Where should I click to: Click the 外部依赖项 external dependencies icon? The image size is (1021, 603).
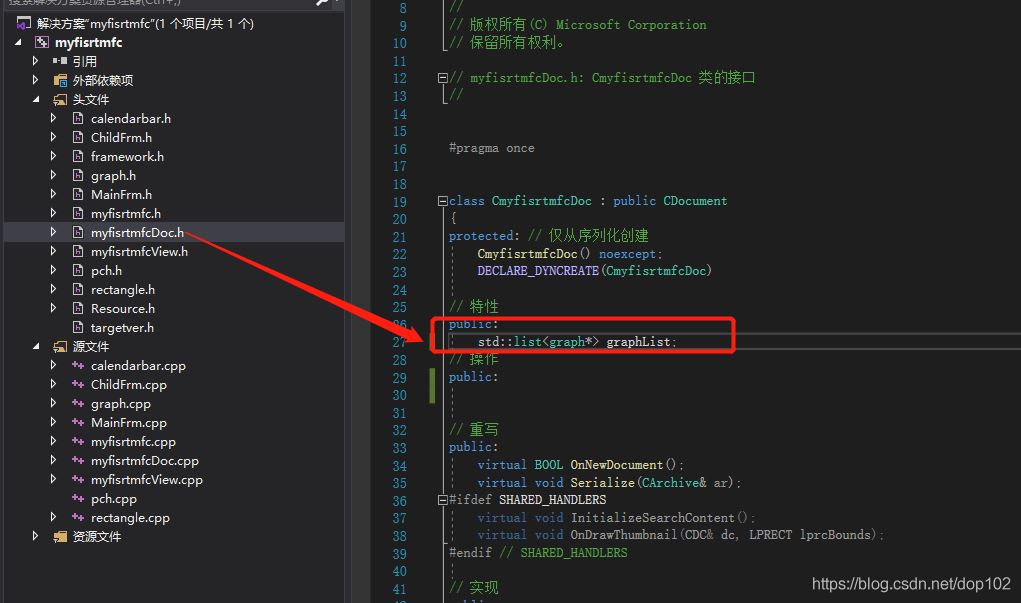click(x=60, y=80)
